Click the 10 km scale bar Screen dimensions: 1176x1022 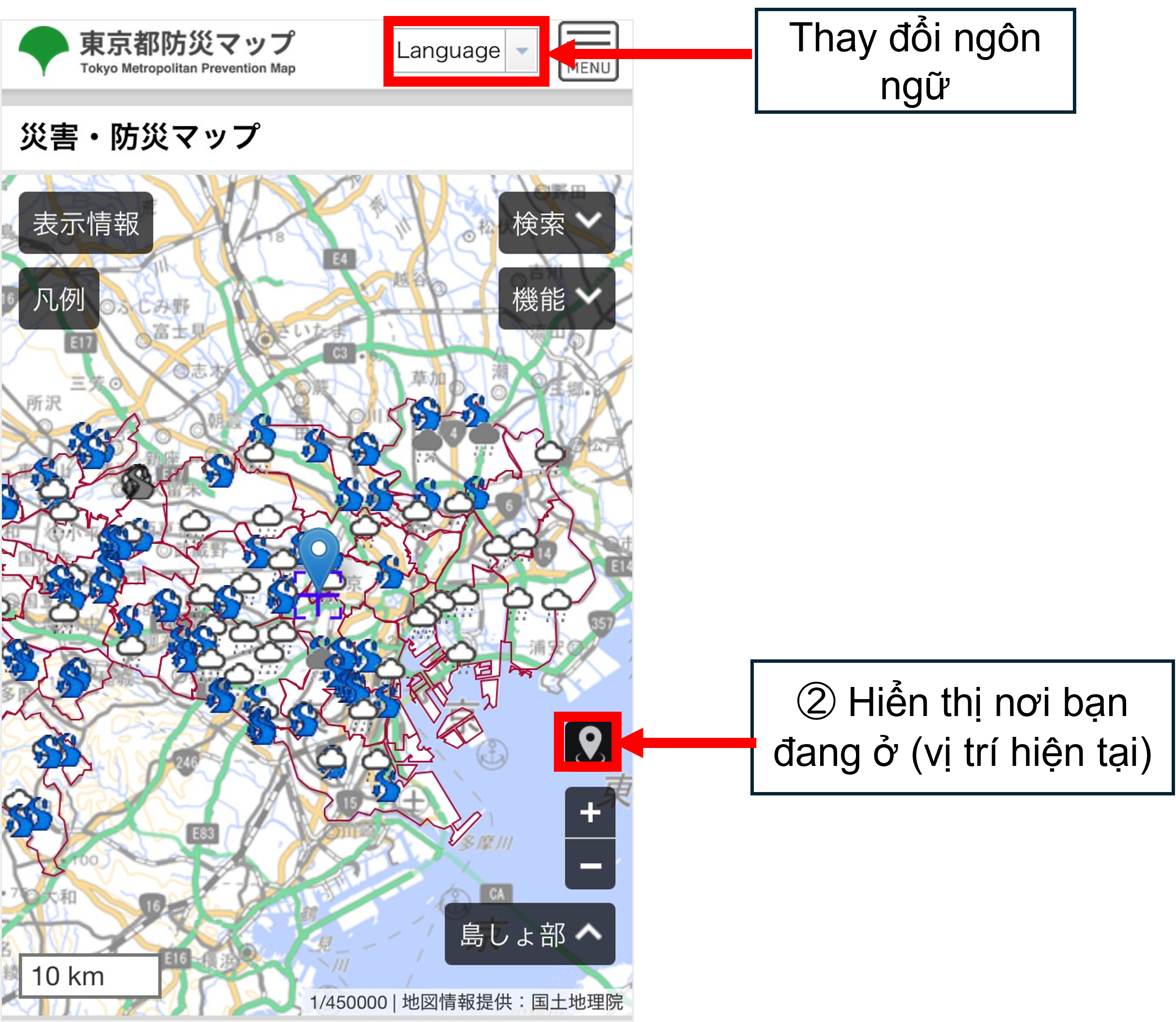coord(90,976)
